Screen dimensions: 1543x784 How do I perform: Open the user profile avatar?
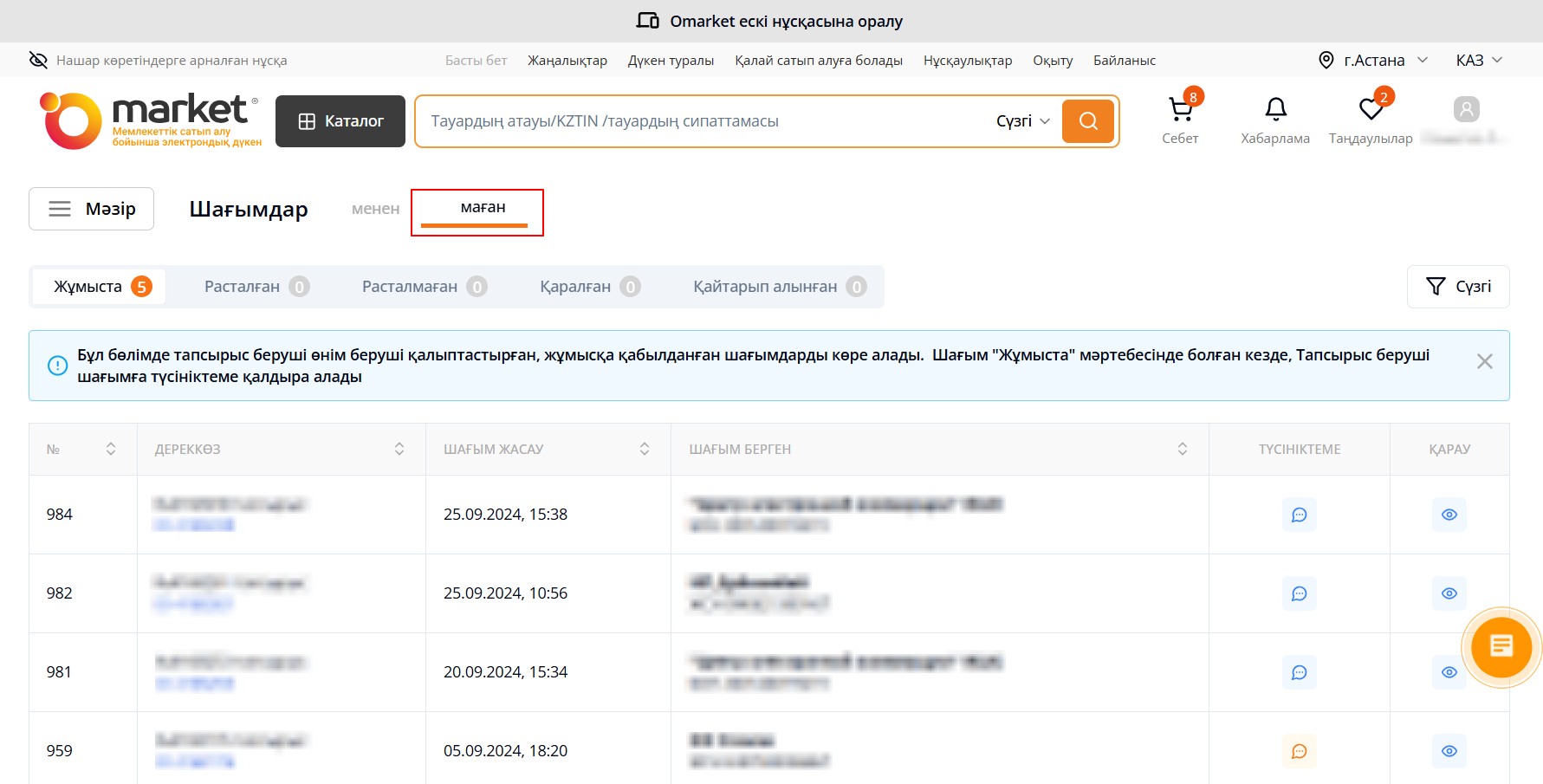coord(1466,110)
